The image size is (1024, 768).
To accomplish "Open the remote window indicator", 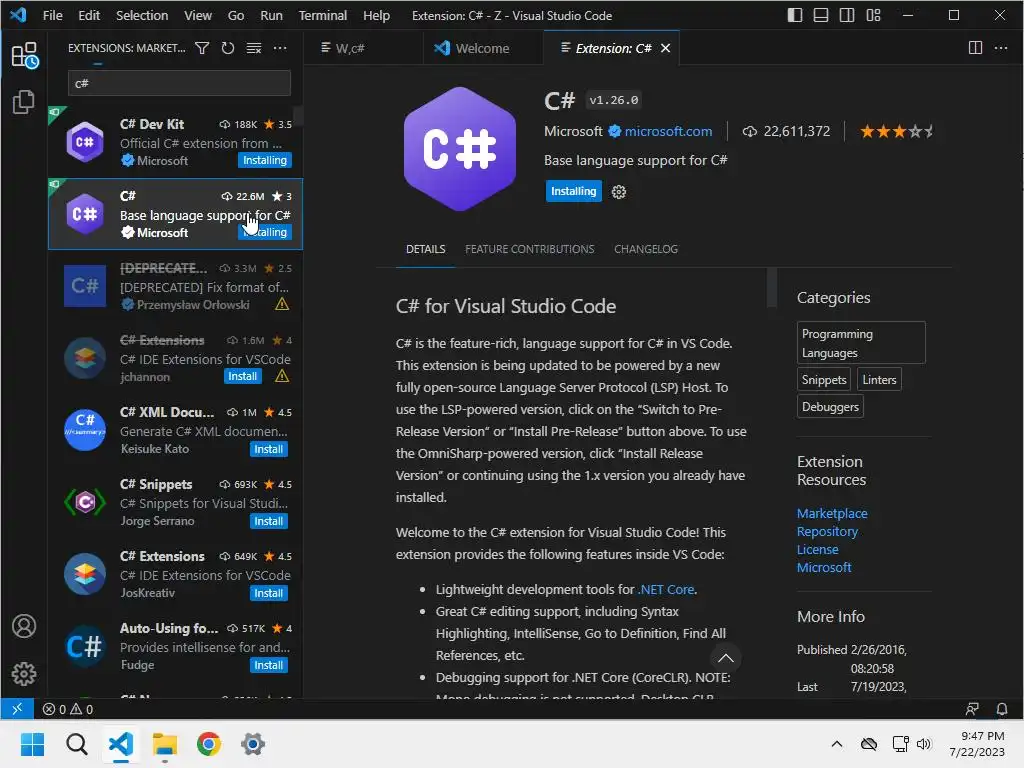I will click(17, 709).
